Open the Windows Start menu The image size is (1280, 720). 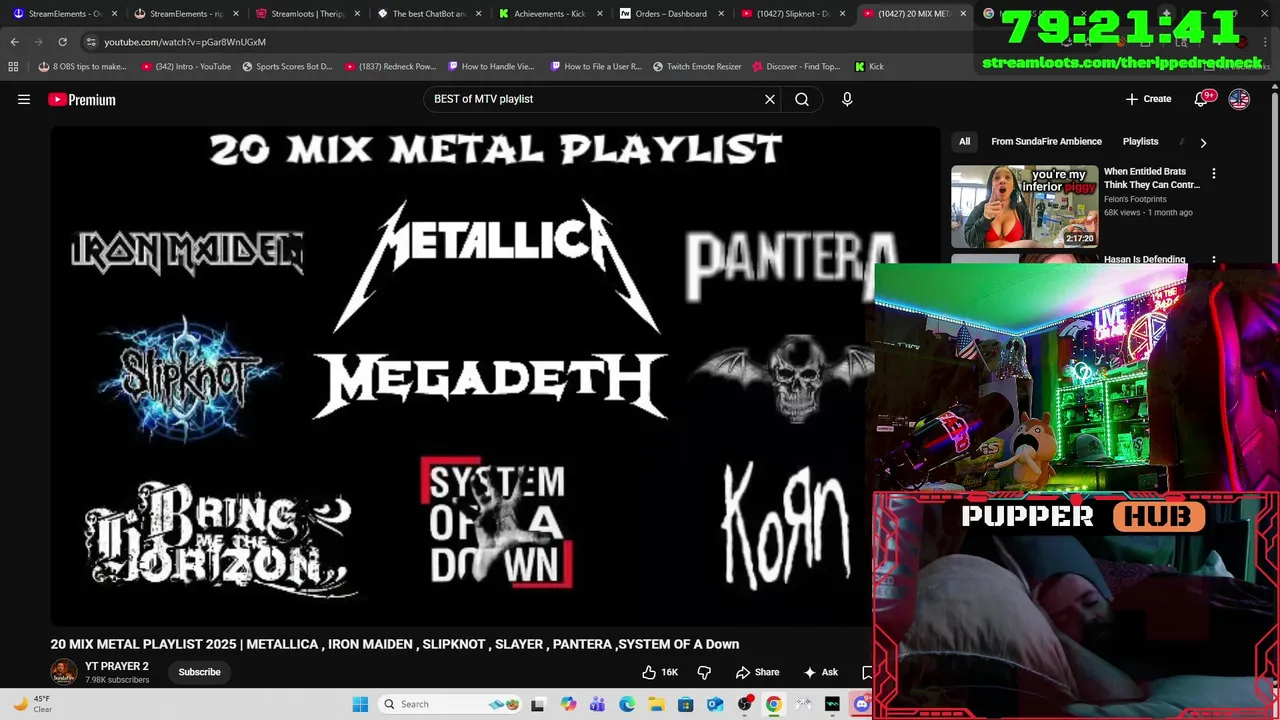pos(360,704)
